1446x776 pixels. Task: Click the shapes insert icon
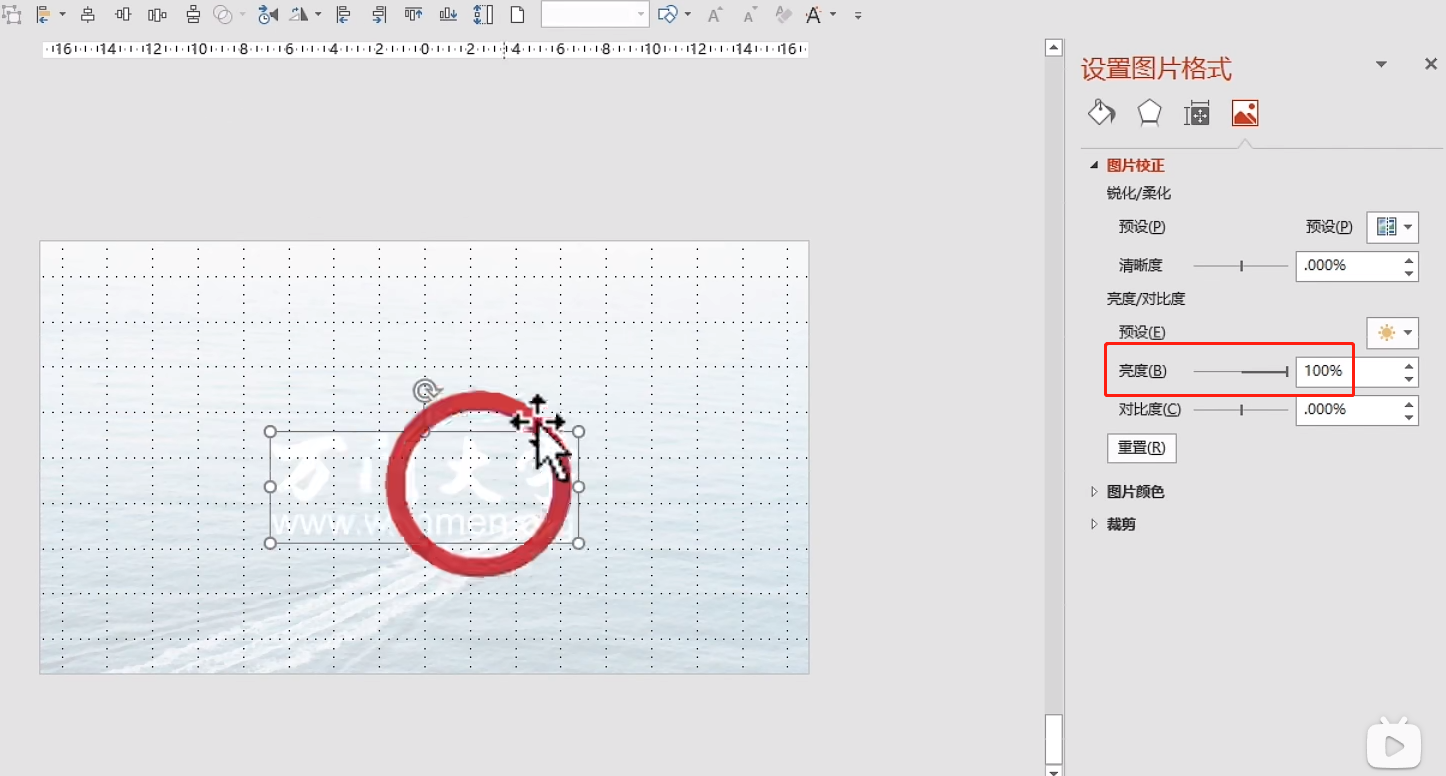pos(668,15)
